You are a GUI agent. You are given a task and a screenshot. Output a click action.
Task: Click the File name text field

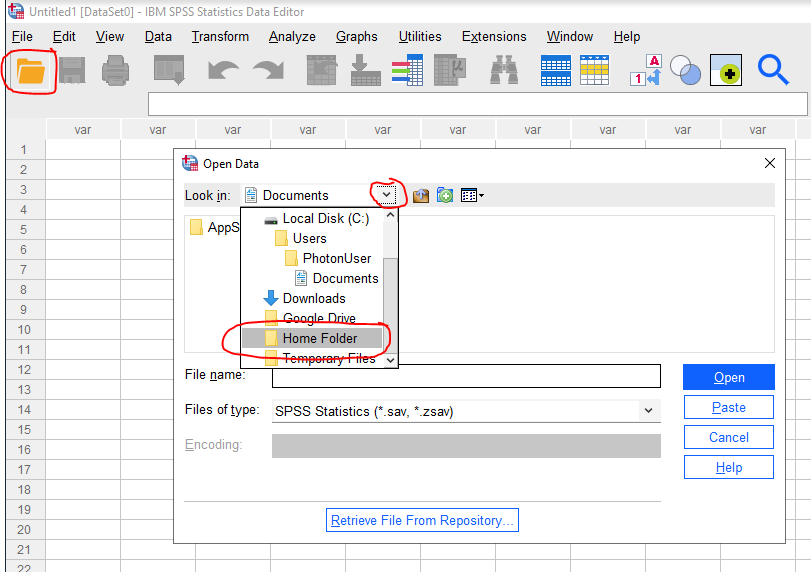pyautogui.click(x=466, y=376)
